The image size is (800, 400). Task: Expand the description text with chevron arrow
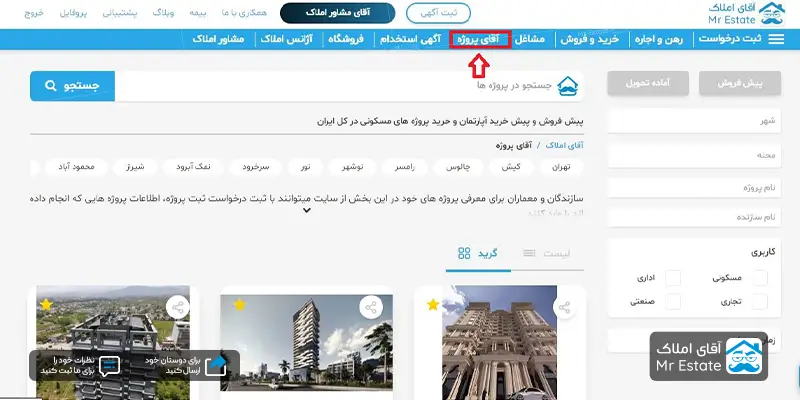click(x=309, y=209)
